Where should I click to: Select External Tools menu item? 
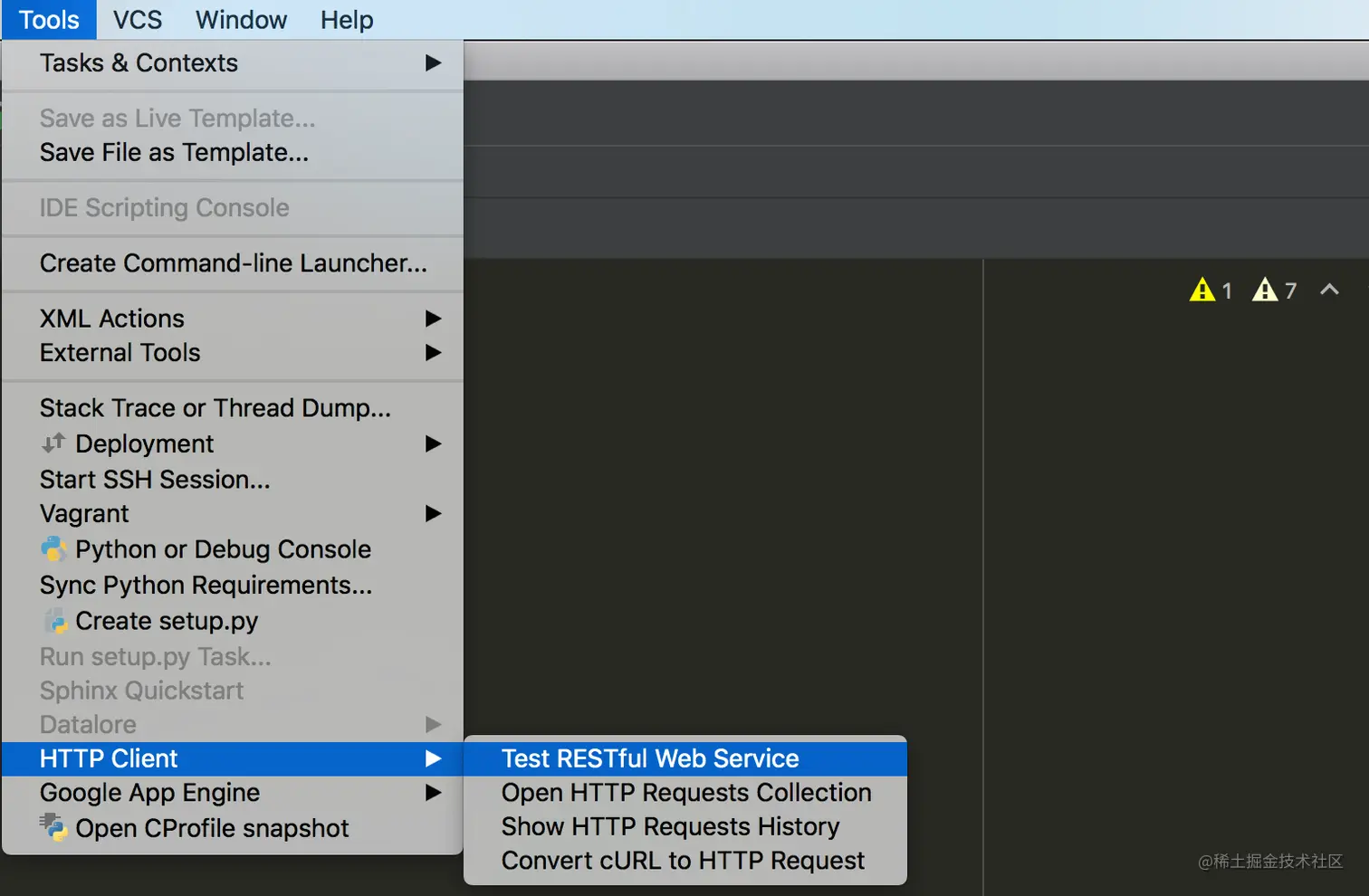tap(233, 352)
